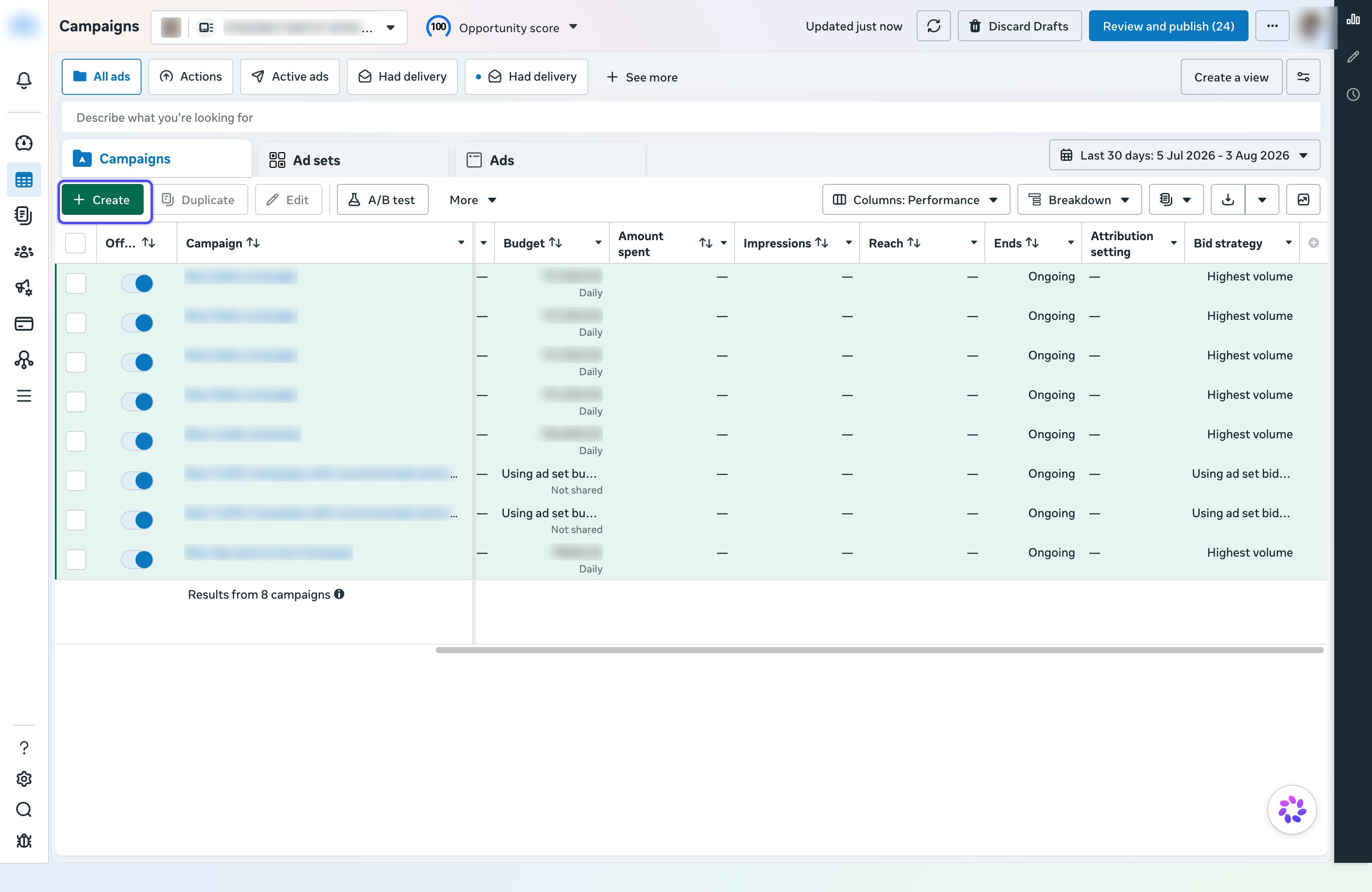Viewport: 1372px width, 892px height.
Task: Open Settings gear icon in sidebar
Action: [x=24, y=779]
